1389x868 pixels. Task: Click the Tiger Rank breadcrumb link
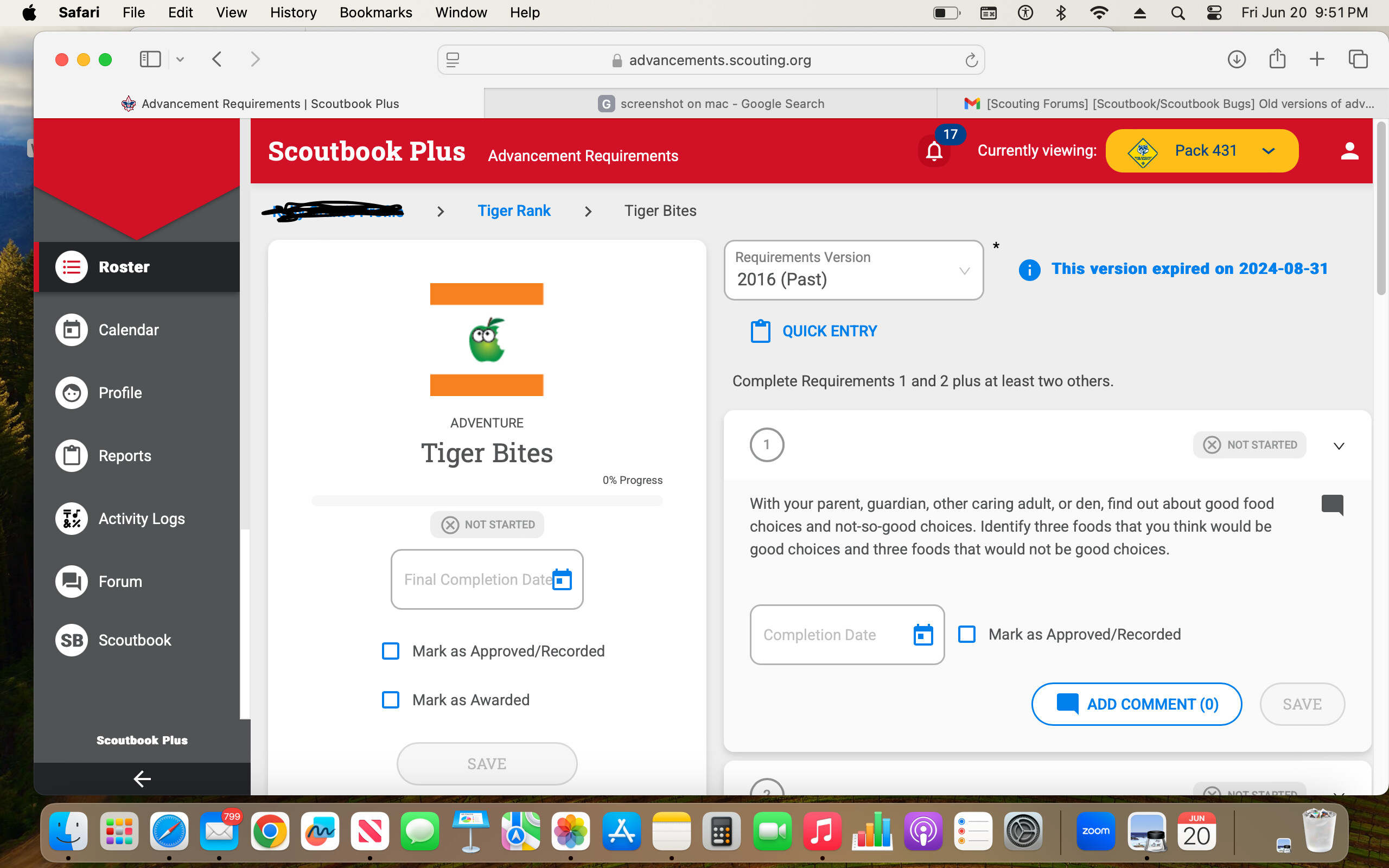point(514,210)
